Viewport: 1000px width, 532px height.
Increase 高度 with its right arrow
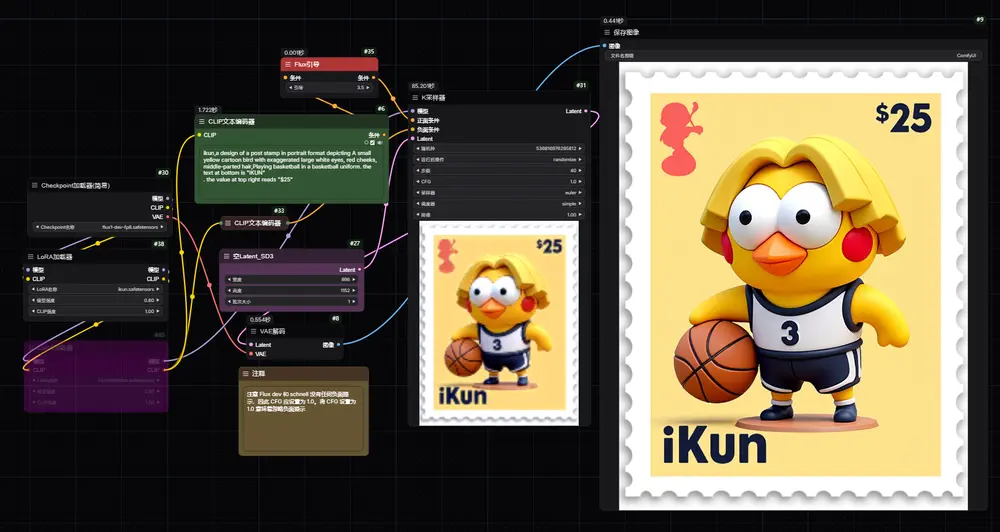click(354, 290)
